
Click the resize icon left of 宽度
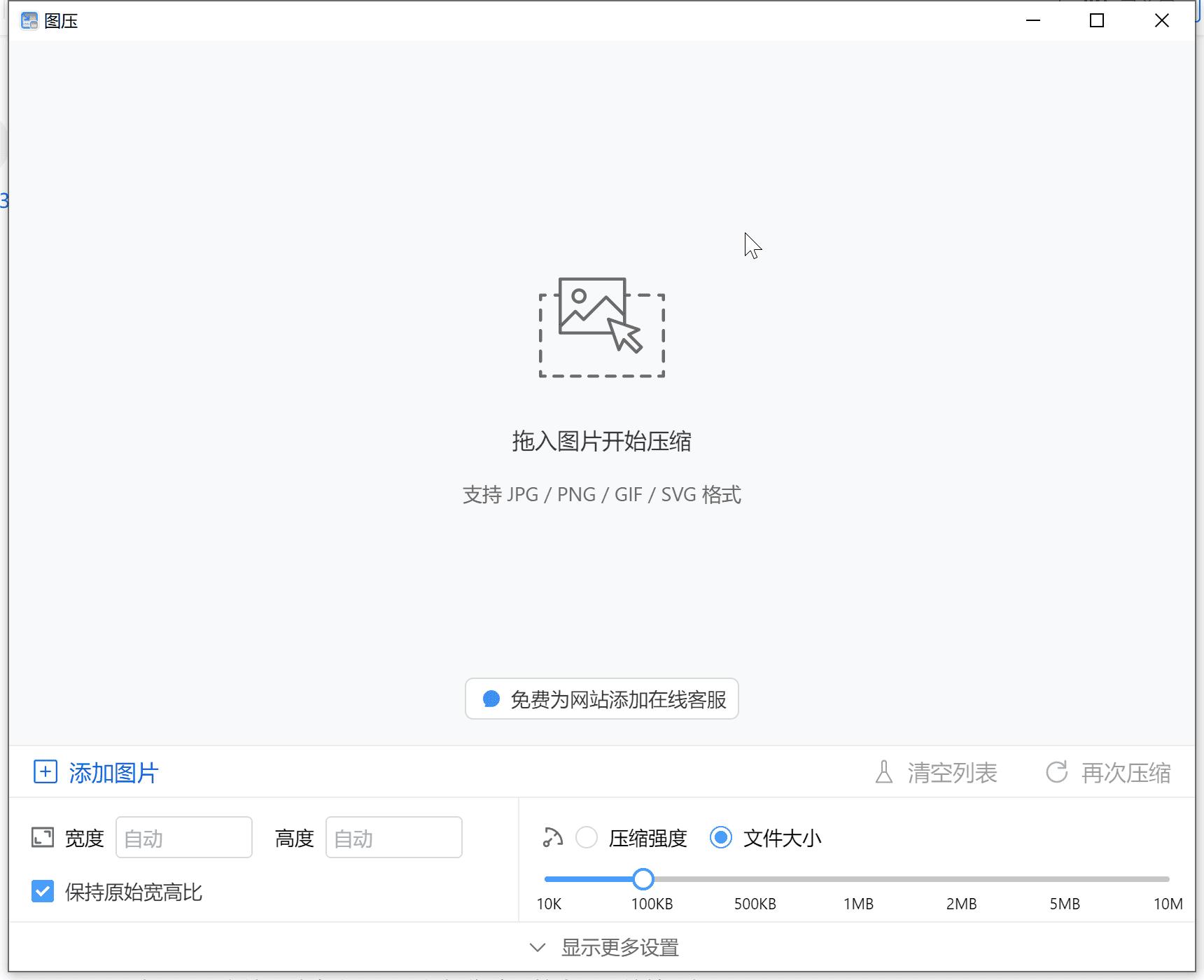[43, 836]
